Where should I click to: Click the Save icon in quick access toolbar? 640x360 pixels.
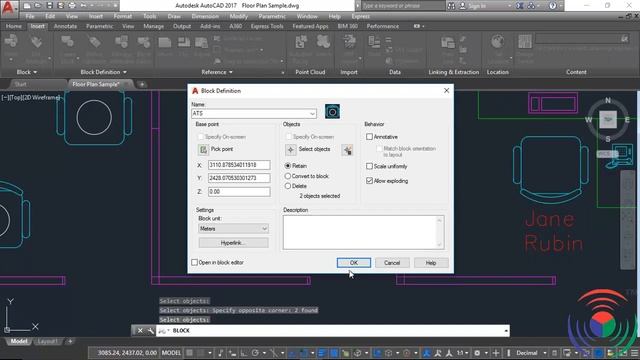tap(49, 6)
